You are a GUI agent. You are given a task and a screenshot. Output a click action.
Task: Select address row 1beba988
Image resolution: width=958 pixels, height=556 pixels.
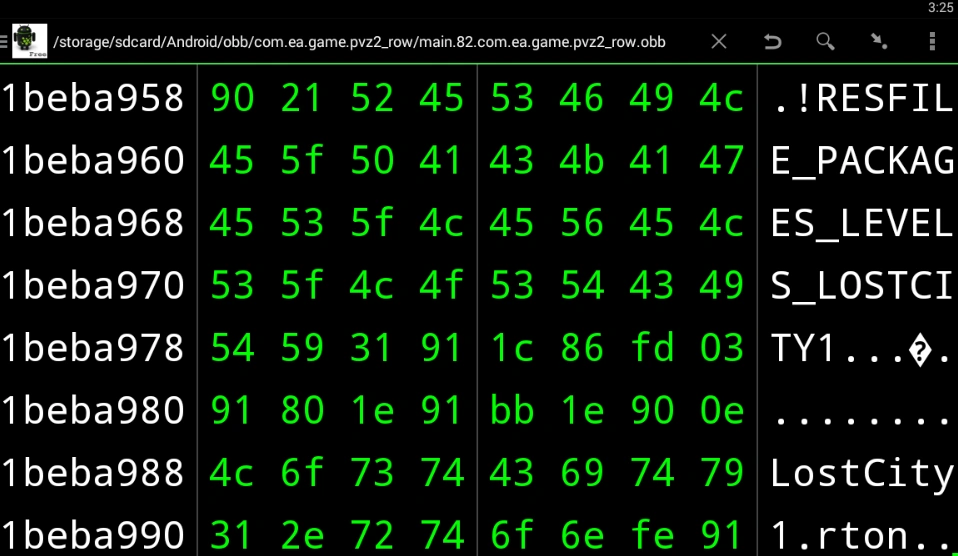(93, 472)
